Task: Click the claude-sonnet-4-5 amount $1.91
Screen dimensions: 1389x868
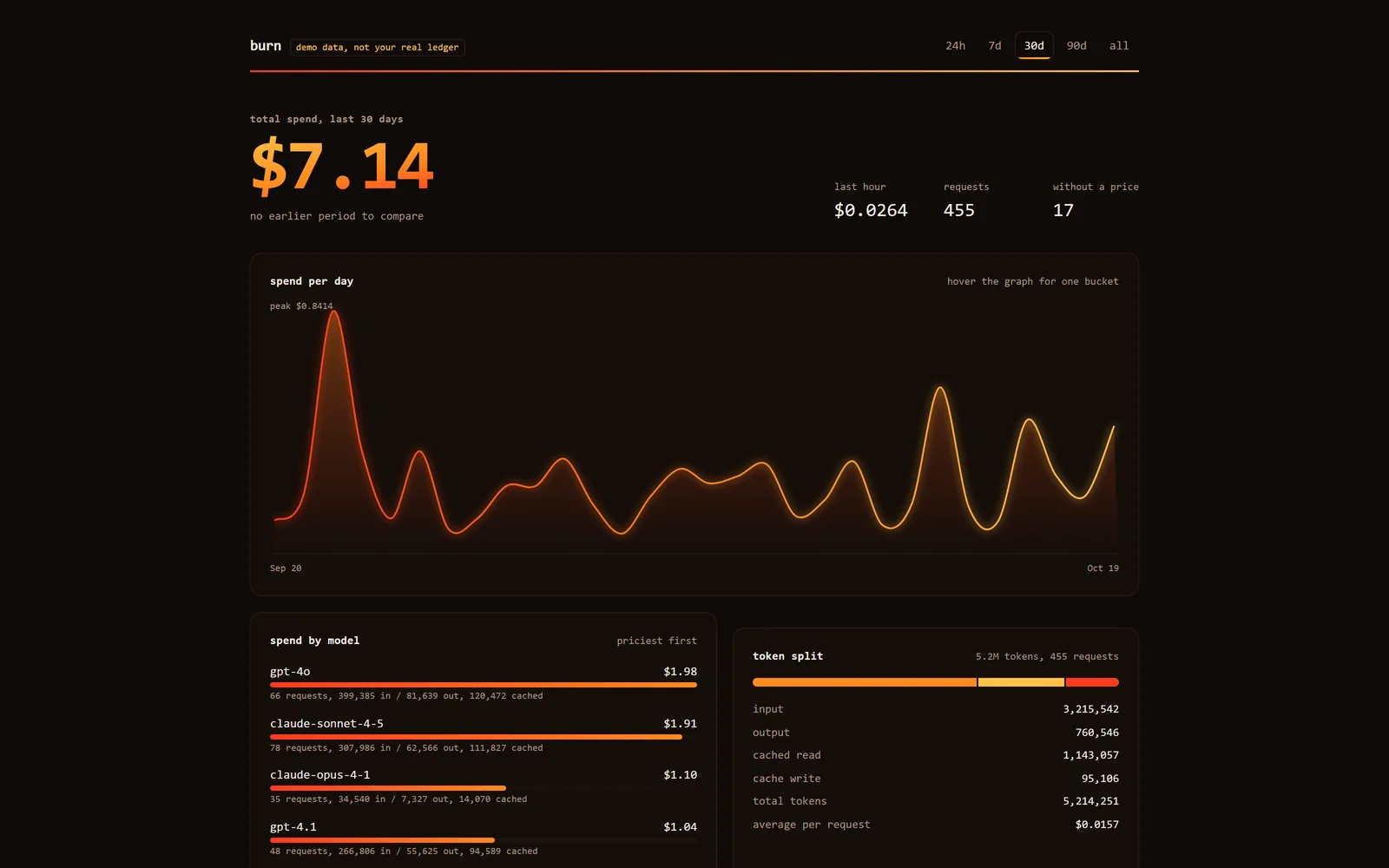Action: tap(680, 724)
